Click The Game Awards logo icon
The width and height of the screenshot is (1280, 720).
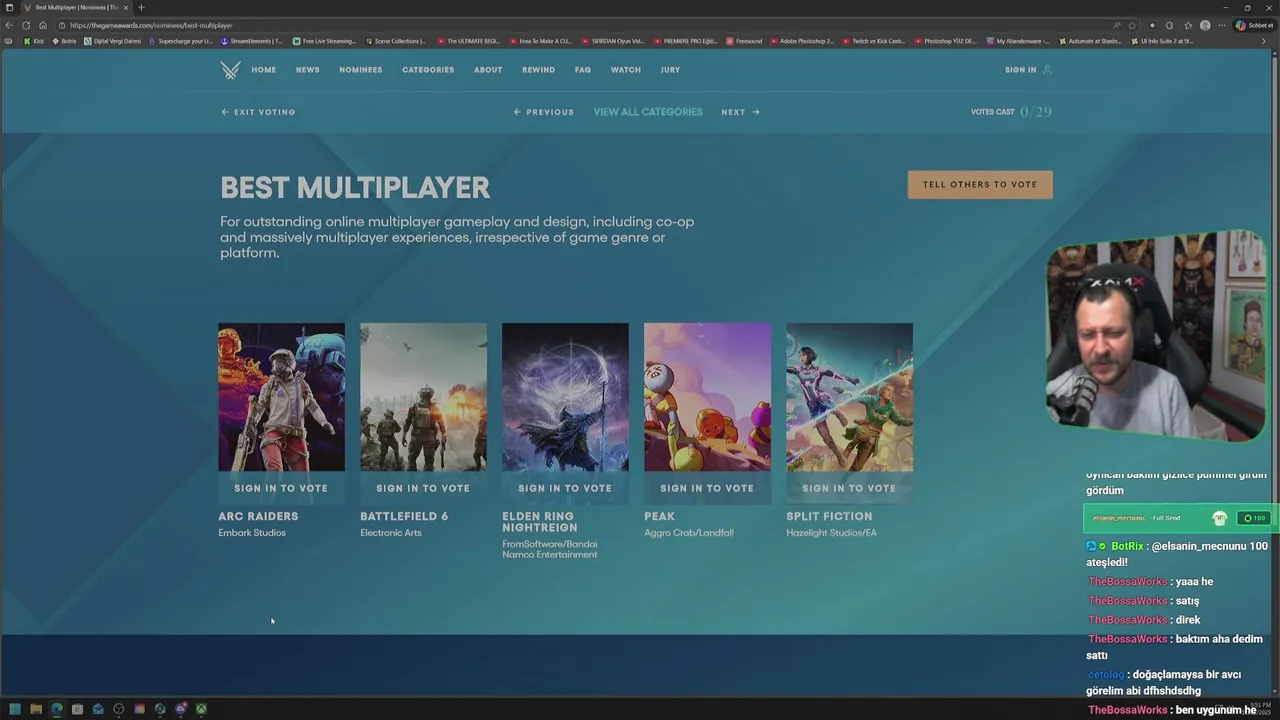230,70
